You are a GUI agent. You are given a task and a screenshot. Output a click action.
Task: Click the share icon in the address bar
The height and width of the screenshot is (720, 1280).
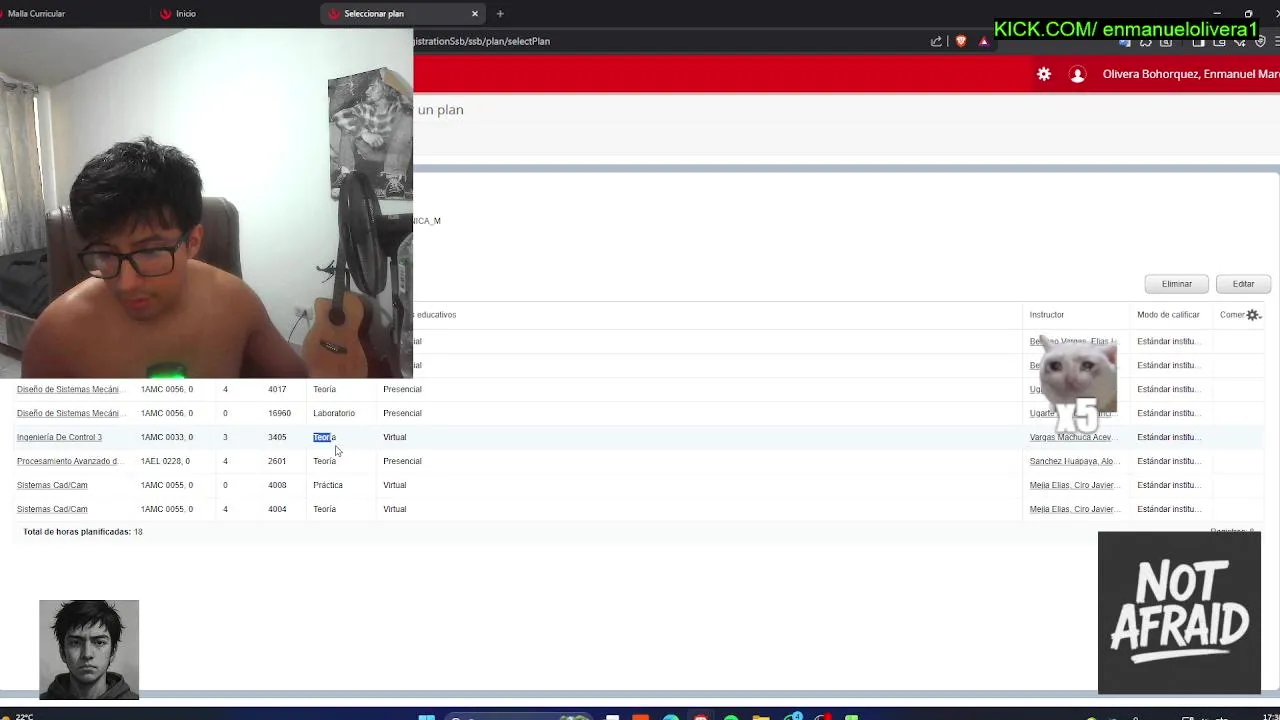pyautogui.click(x=936, y=41)
